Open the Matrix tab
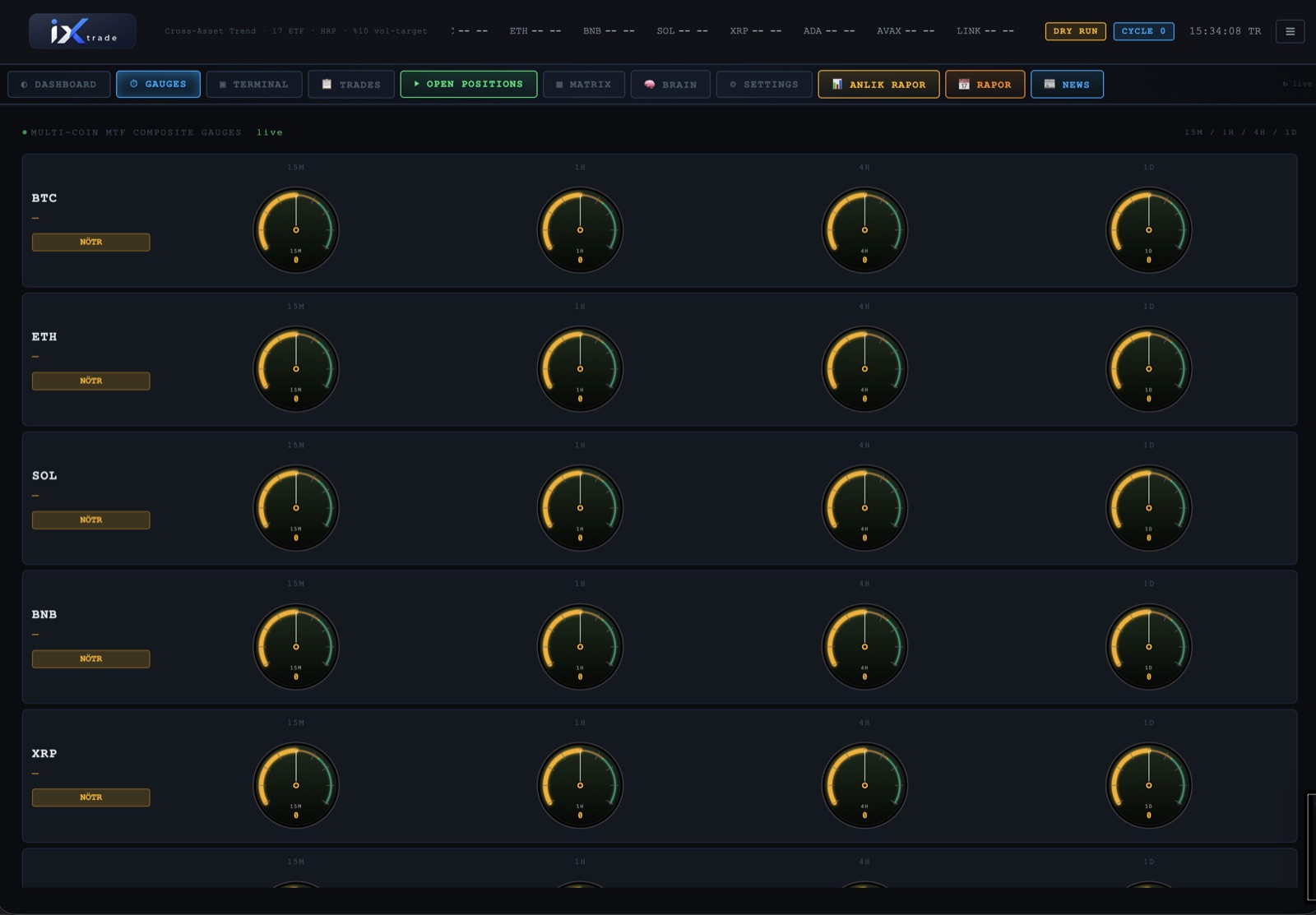The width and height of the screenshot is (1316, 915). [584, 84]
